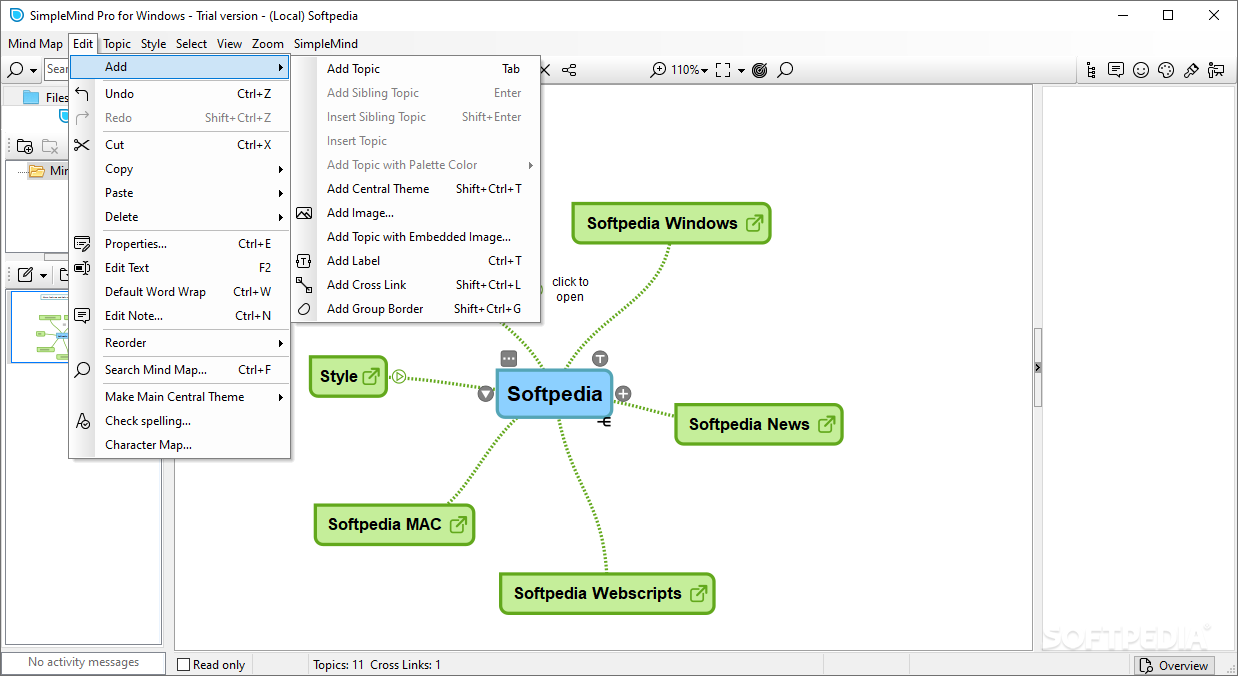This screenshot has width=1238, height=676.
Task: Click the new folder icon in Files panel
Action: pos(25,146)
